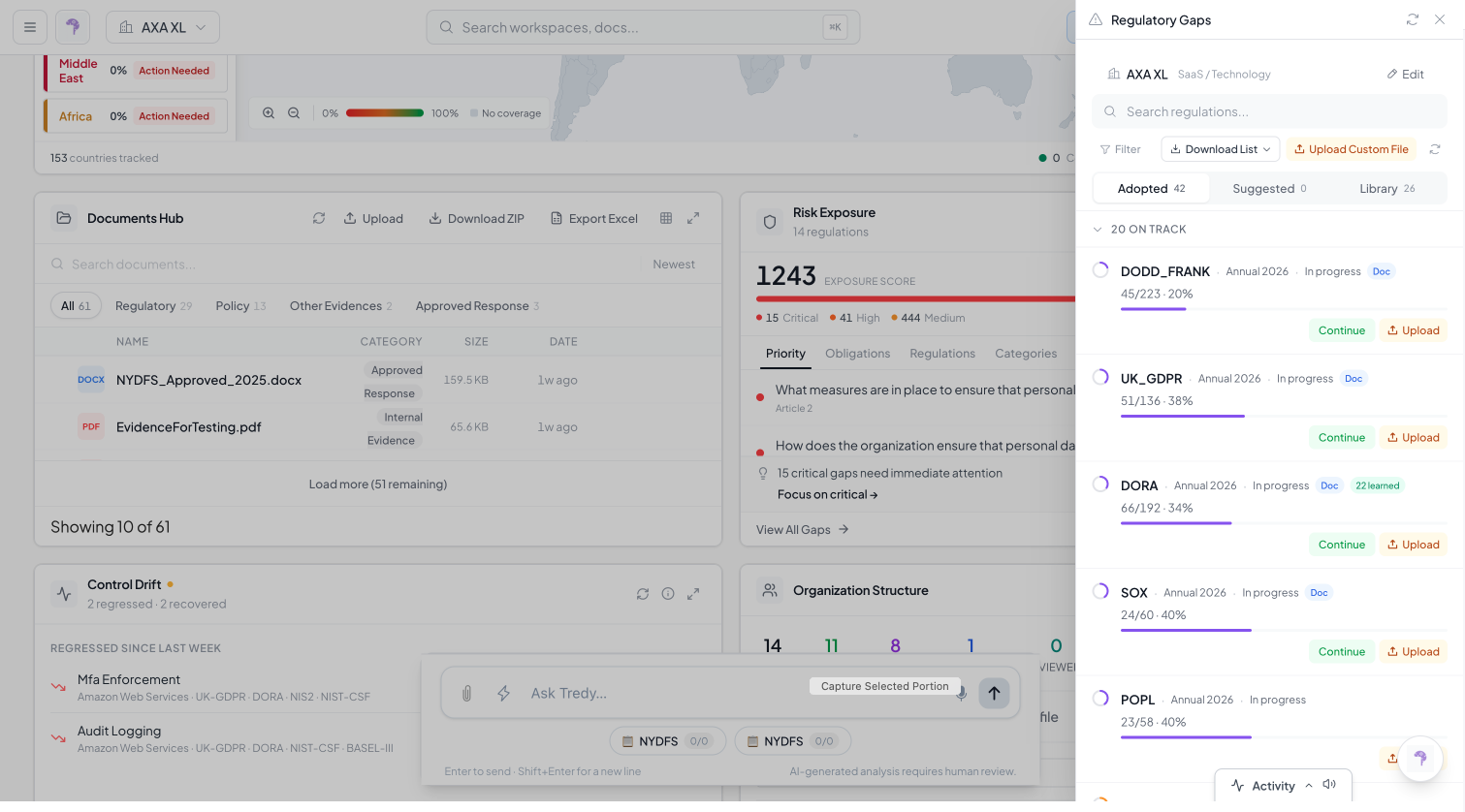This screenshot has width=1465, height=812.
Task: Select the Regulatory documents tab
Action: pos(153,306)
